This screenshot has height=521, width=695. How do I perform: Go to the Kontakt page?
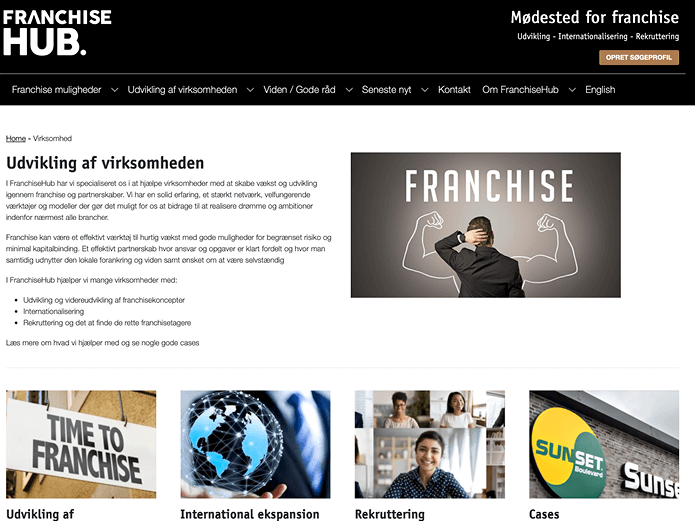point(454,90)
